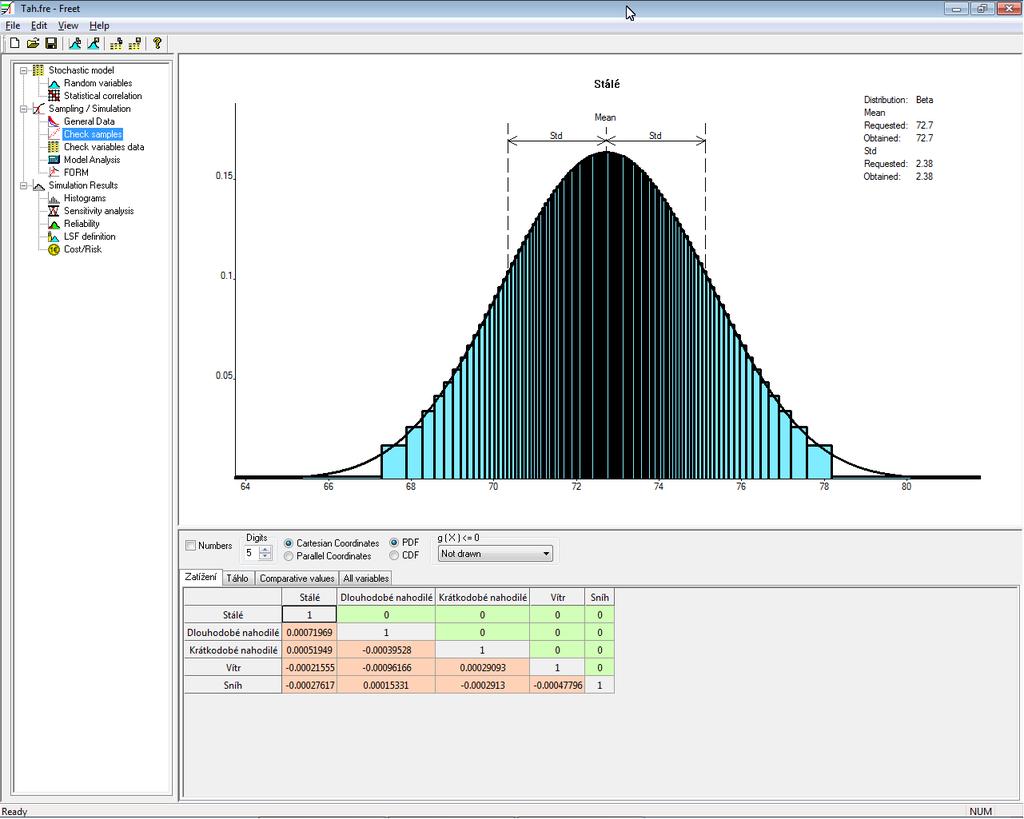Open help via yellow question mark icon

[157, 44]
